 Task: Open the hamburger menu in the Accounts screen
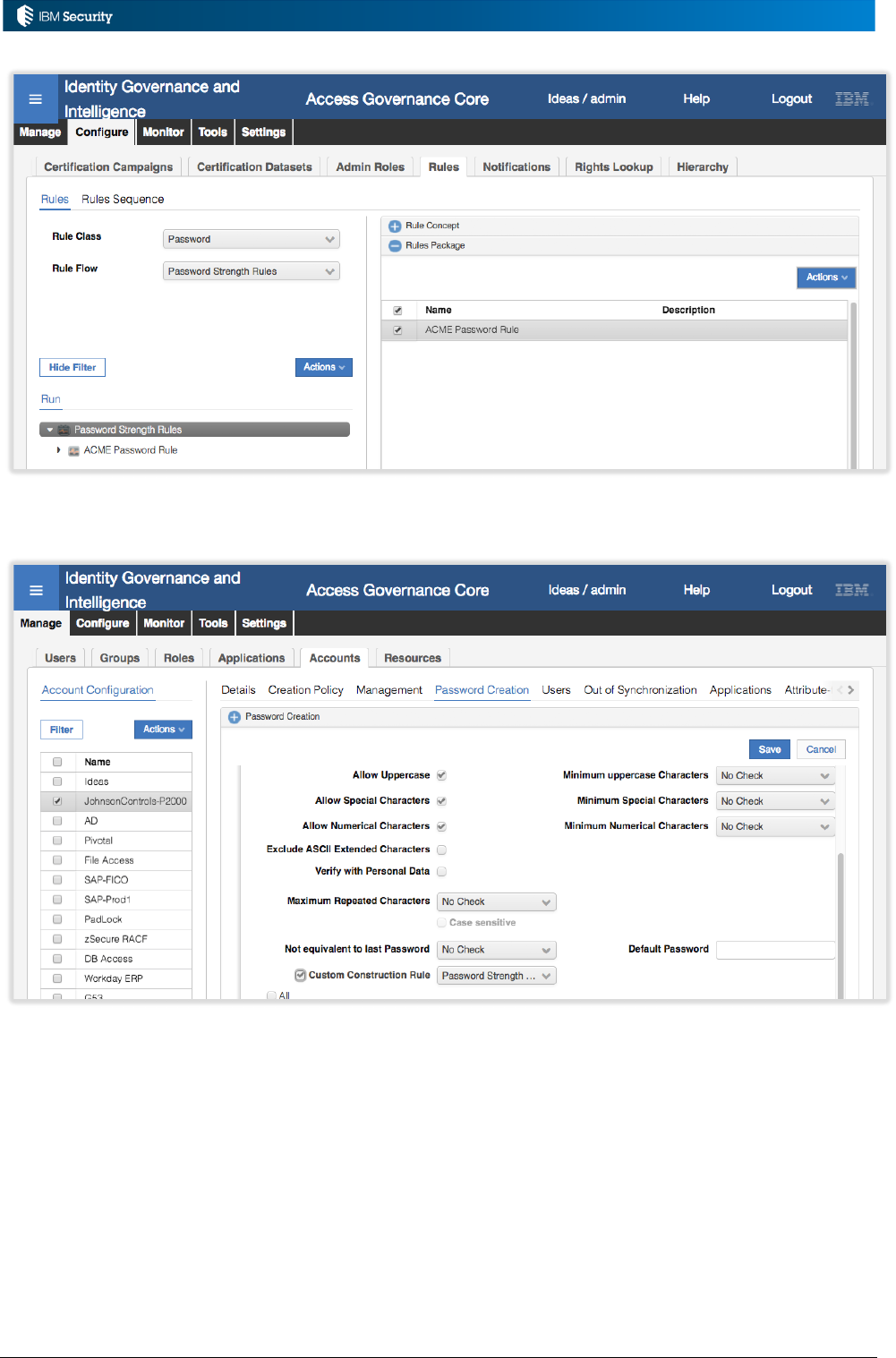tap(37, 591)
